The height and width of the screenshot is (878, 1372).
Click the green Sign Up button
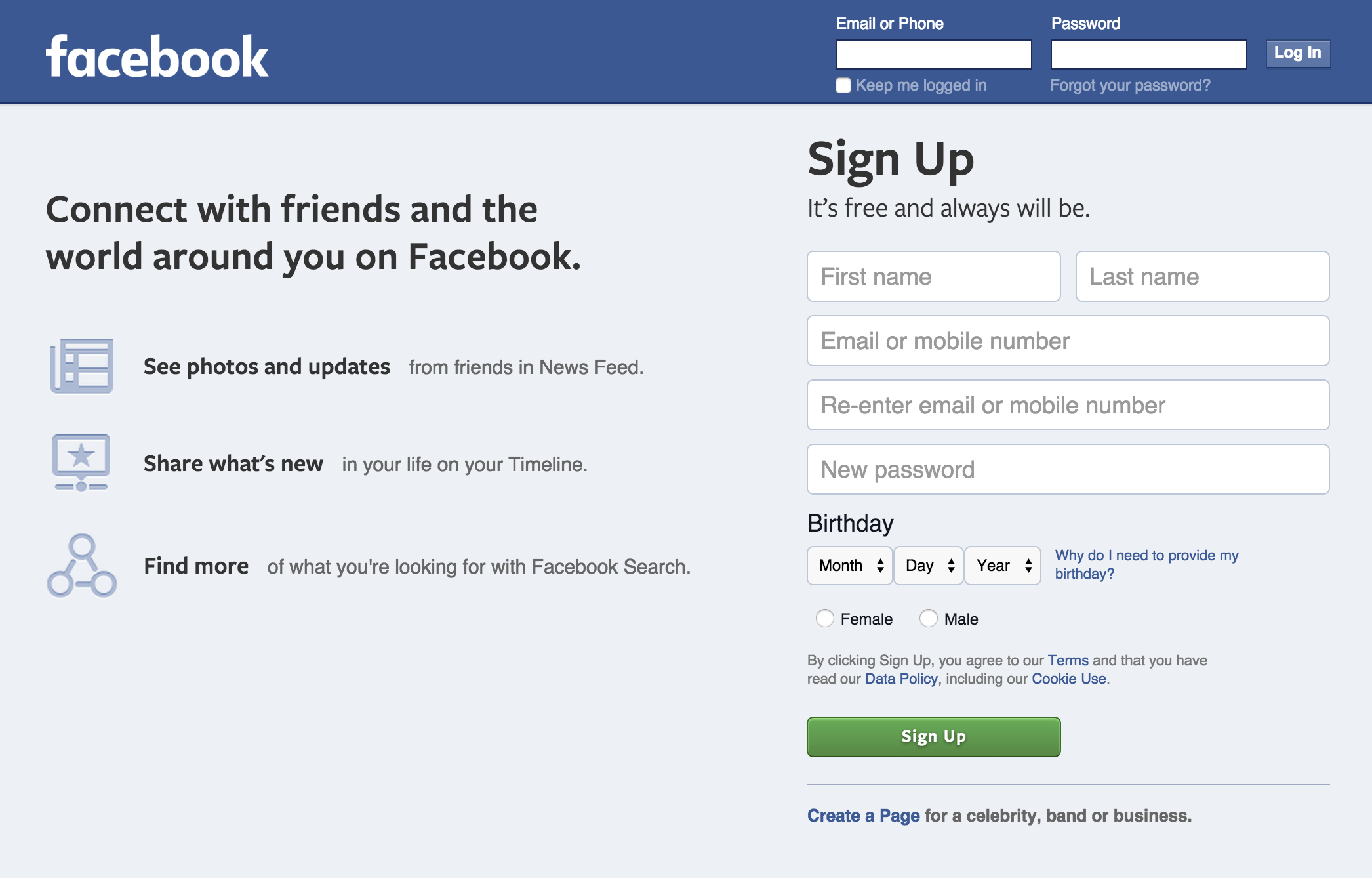pyautogui.click(x=933, y=736)
